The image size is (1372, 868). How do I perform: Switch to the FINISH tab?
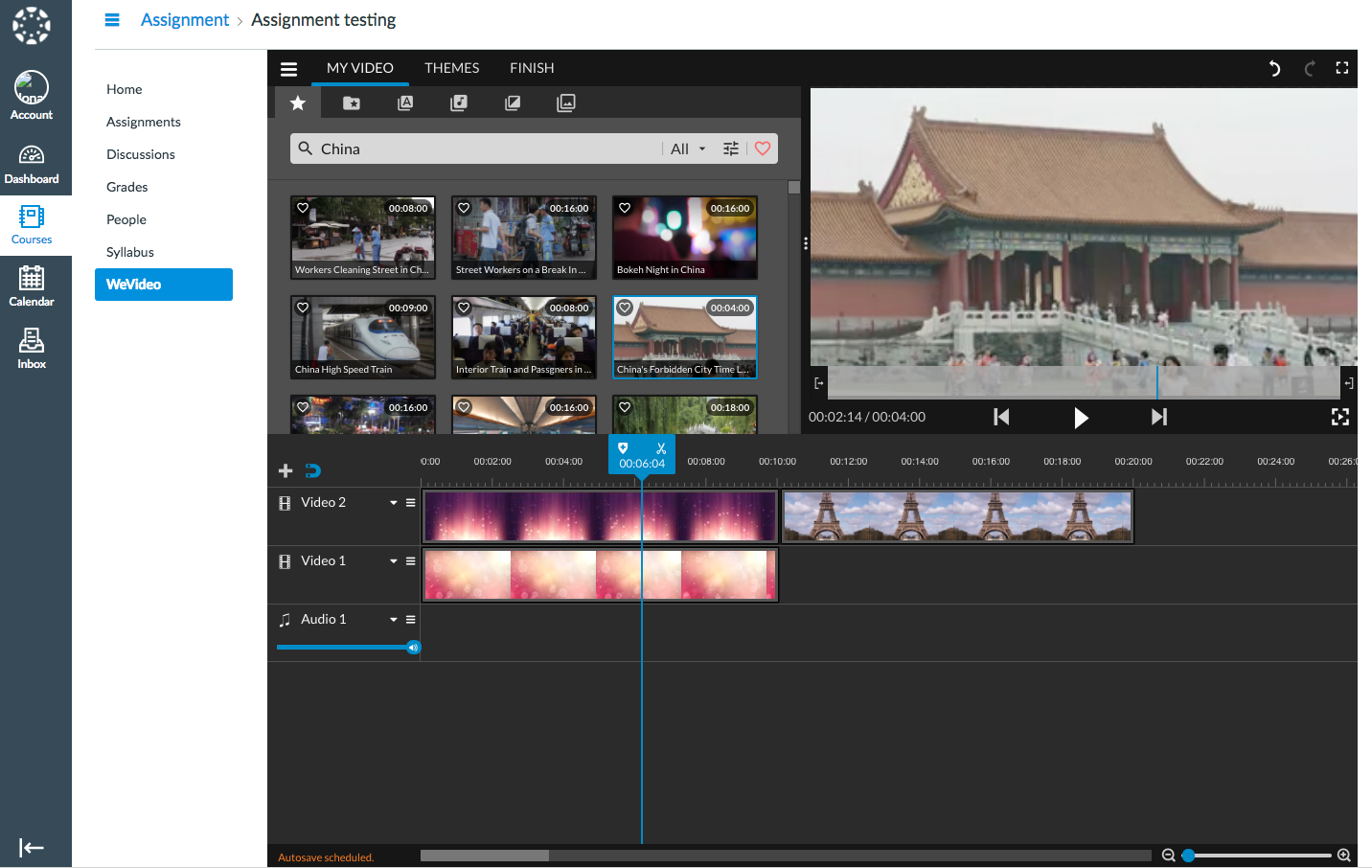click(x=532, y=68)
